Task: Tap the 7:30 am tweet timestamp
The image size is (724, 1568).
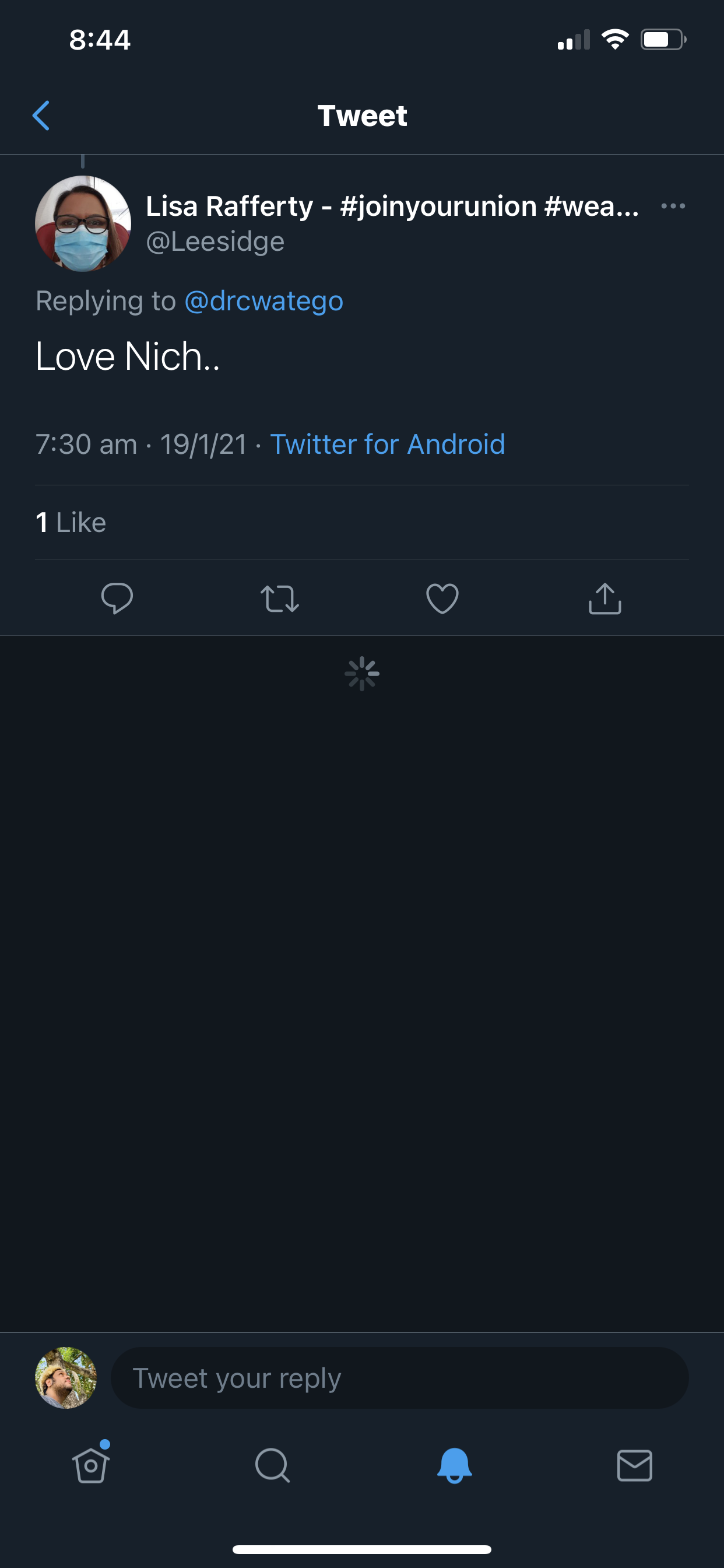Action: [86, 444]
